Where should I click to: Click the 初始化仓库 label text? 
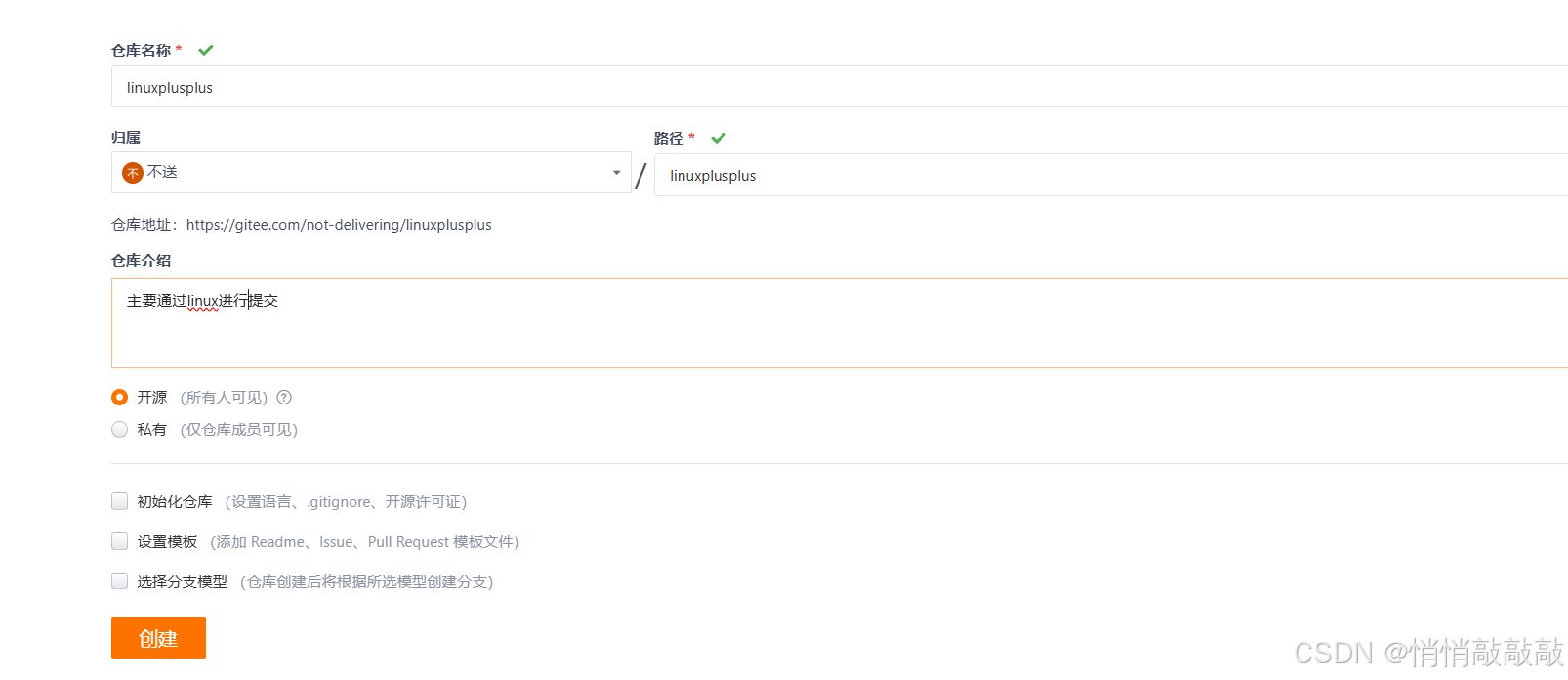175,501
